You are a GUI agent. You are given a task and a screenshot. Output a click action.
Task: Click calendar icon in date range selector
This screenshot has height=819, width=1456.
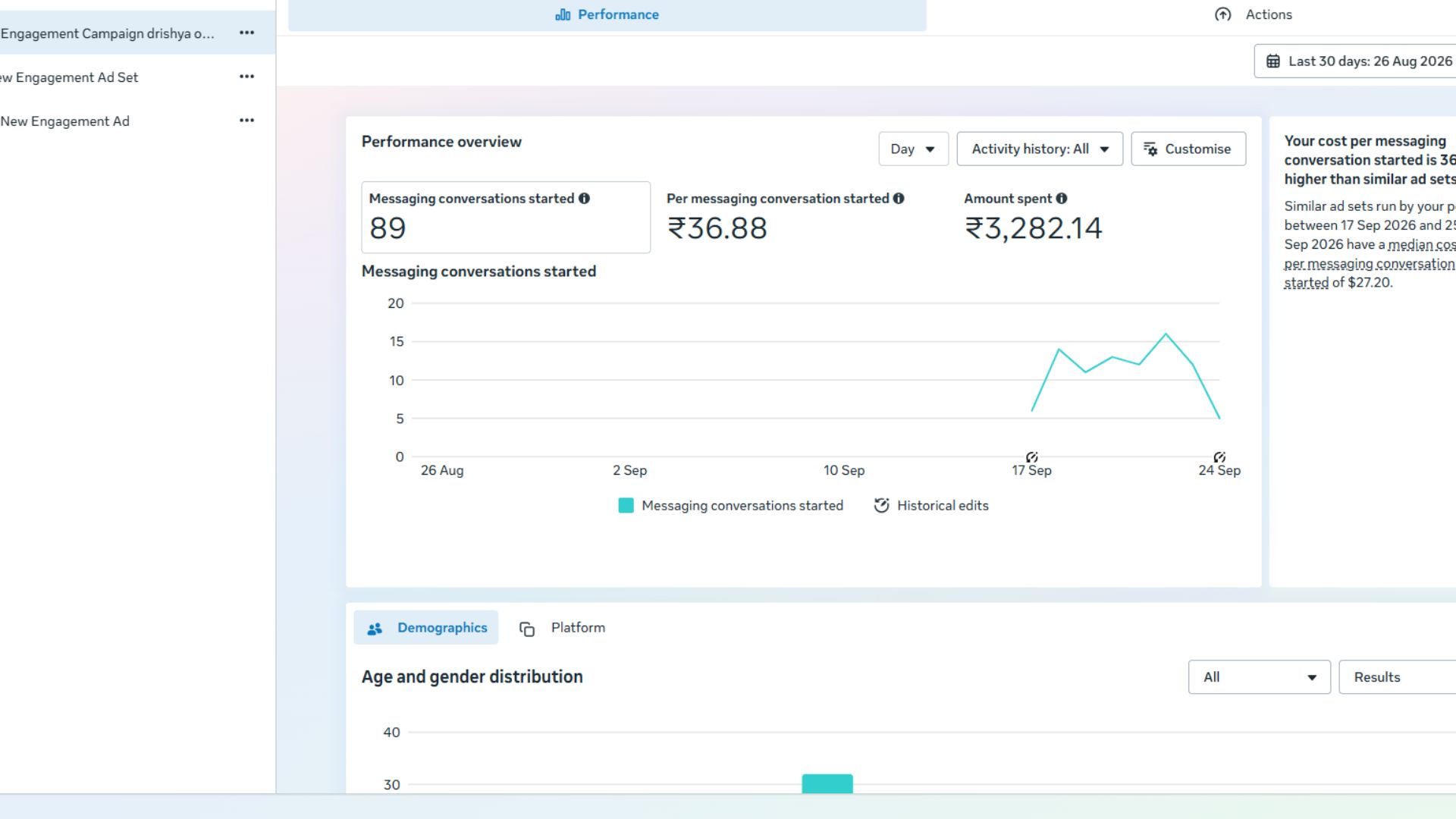tap(1273, 61)
